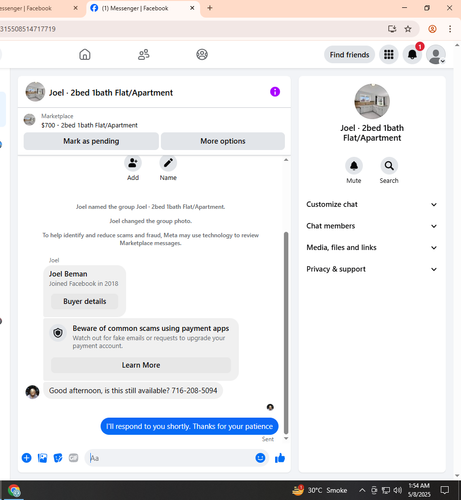The image size is (461, 500).
Task: Click install app icon in address bar
Action: (x=392, y=29)
